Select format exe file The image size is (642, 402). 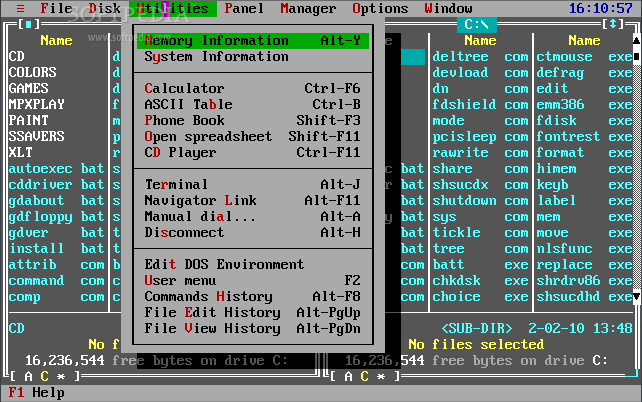click(584, 152)
